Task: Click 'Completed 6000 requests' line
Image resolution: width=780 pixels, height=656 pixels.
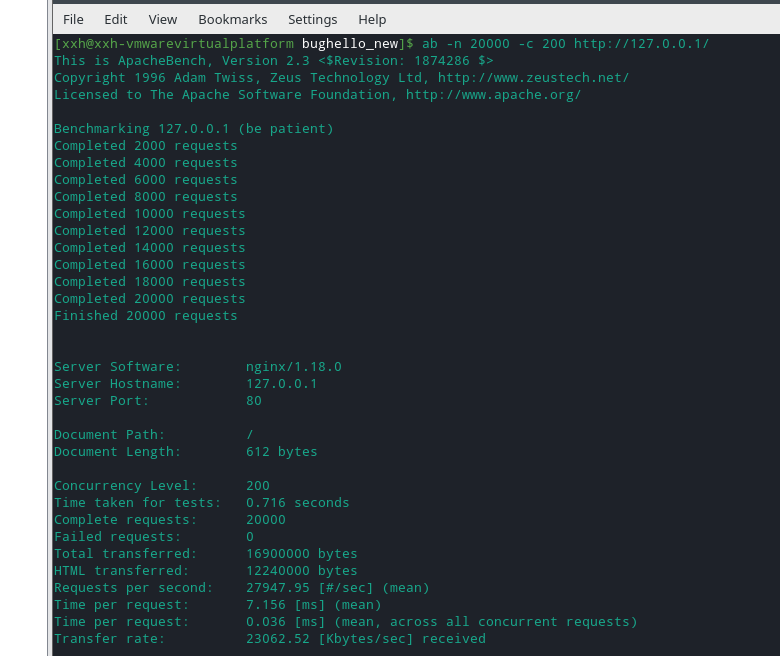Action: coord(146,180)
